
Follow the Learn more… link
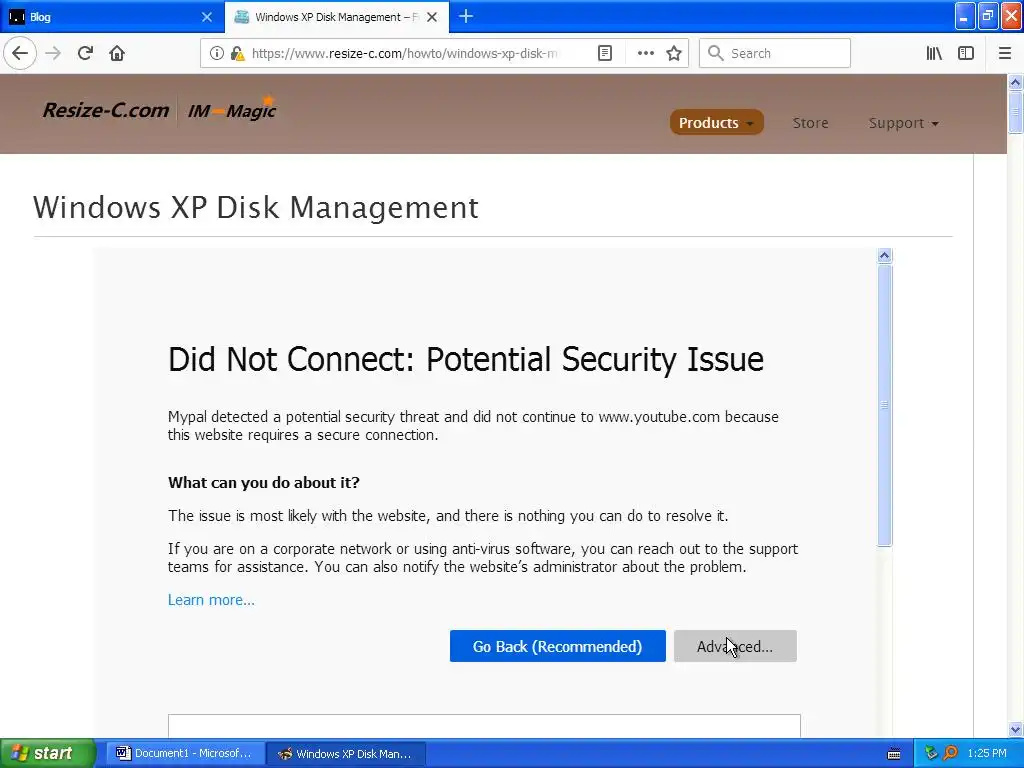(x=211, y=600)
